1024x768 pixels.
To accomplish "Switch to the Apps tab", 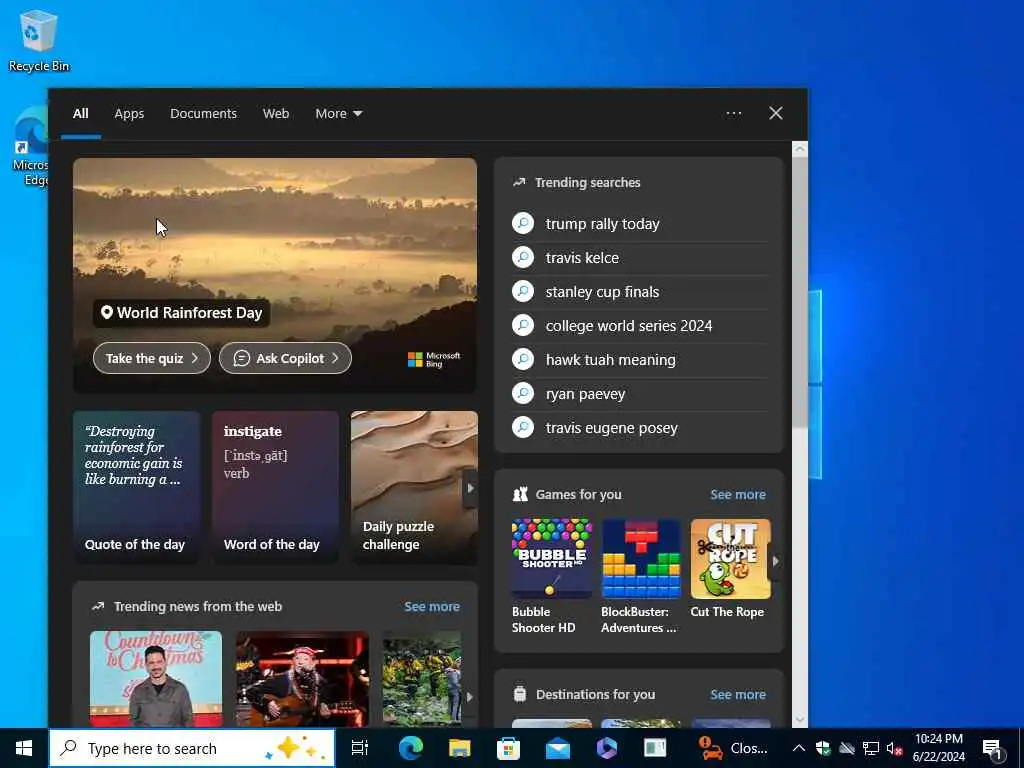I will click(x=129, y=114).
